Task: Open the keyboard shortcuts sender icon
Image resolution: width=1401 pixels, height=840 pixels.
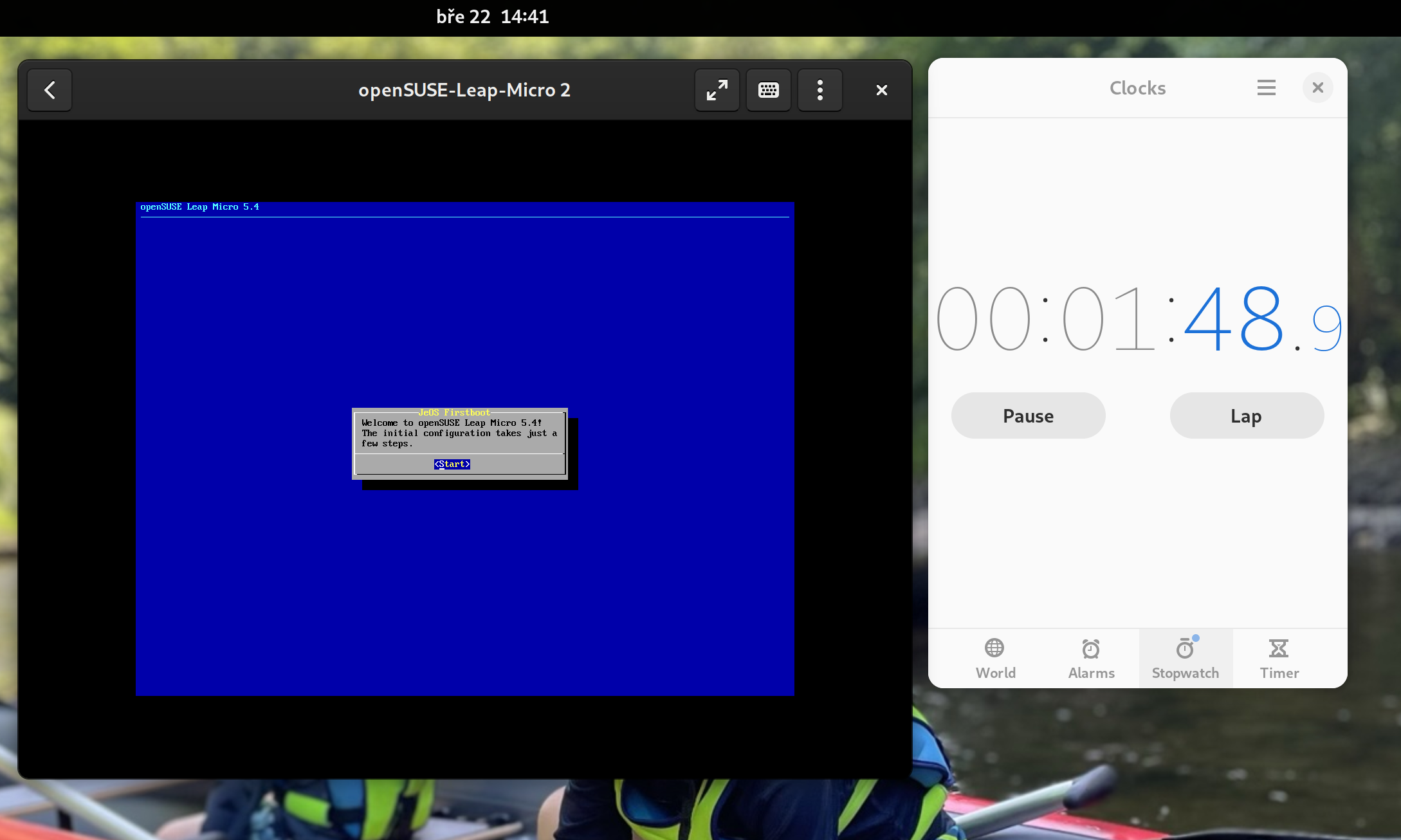Action: point(769,90)
